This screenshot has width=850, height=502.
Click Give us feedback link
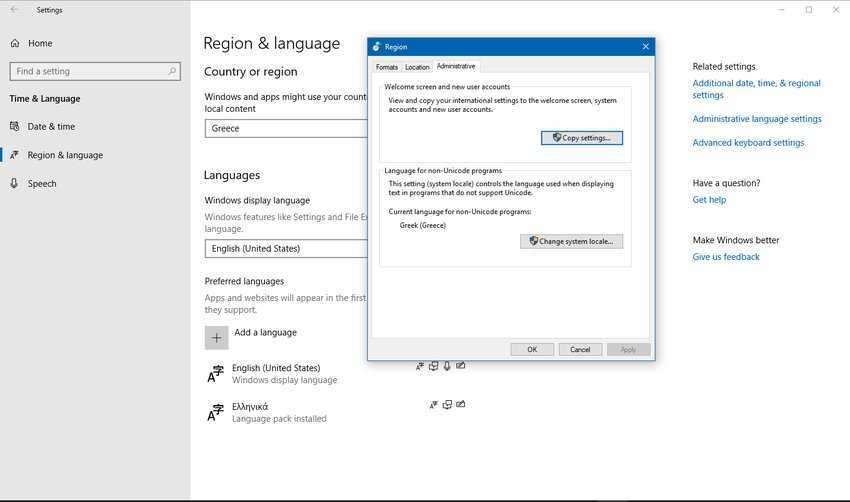726,257
